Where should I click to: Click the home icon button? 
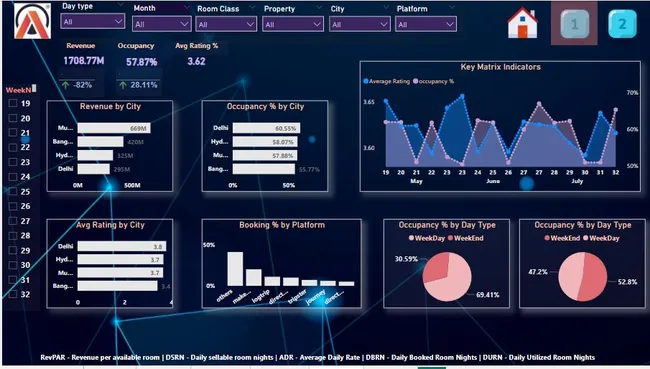[x=522, y=23]
